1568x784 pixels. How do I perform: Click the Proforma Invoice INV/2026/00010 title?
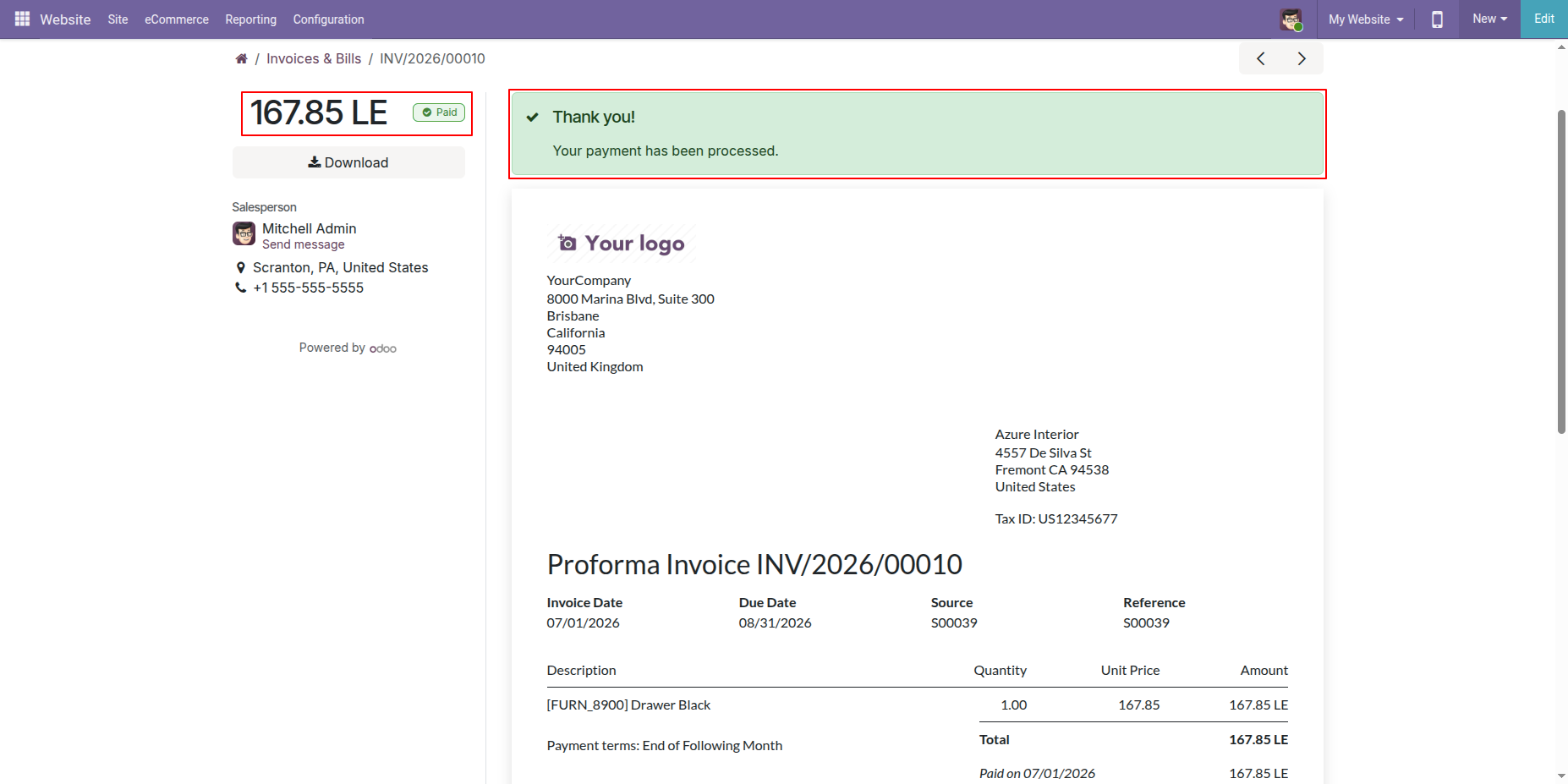click(x=754, y=564)
